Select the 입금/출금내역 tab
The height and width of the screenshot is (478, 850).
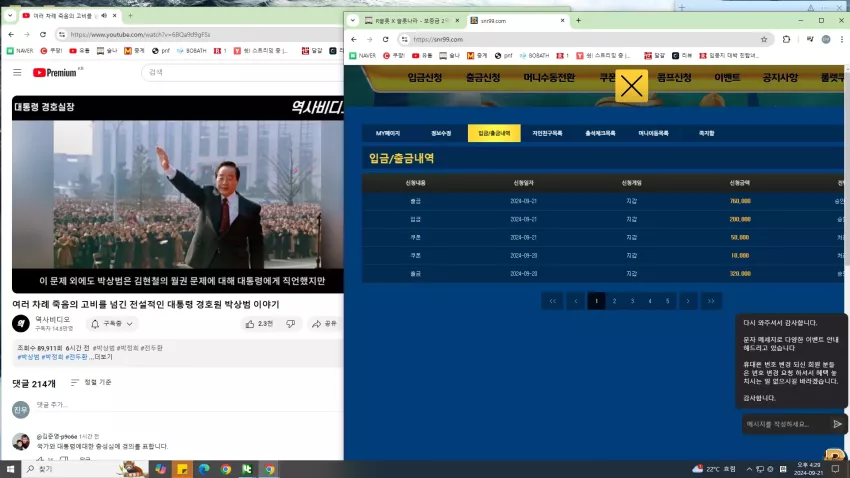coord(494,133)
